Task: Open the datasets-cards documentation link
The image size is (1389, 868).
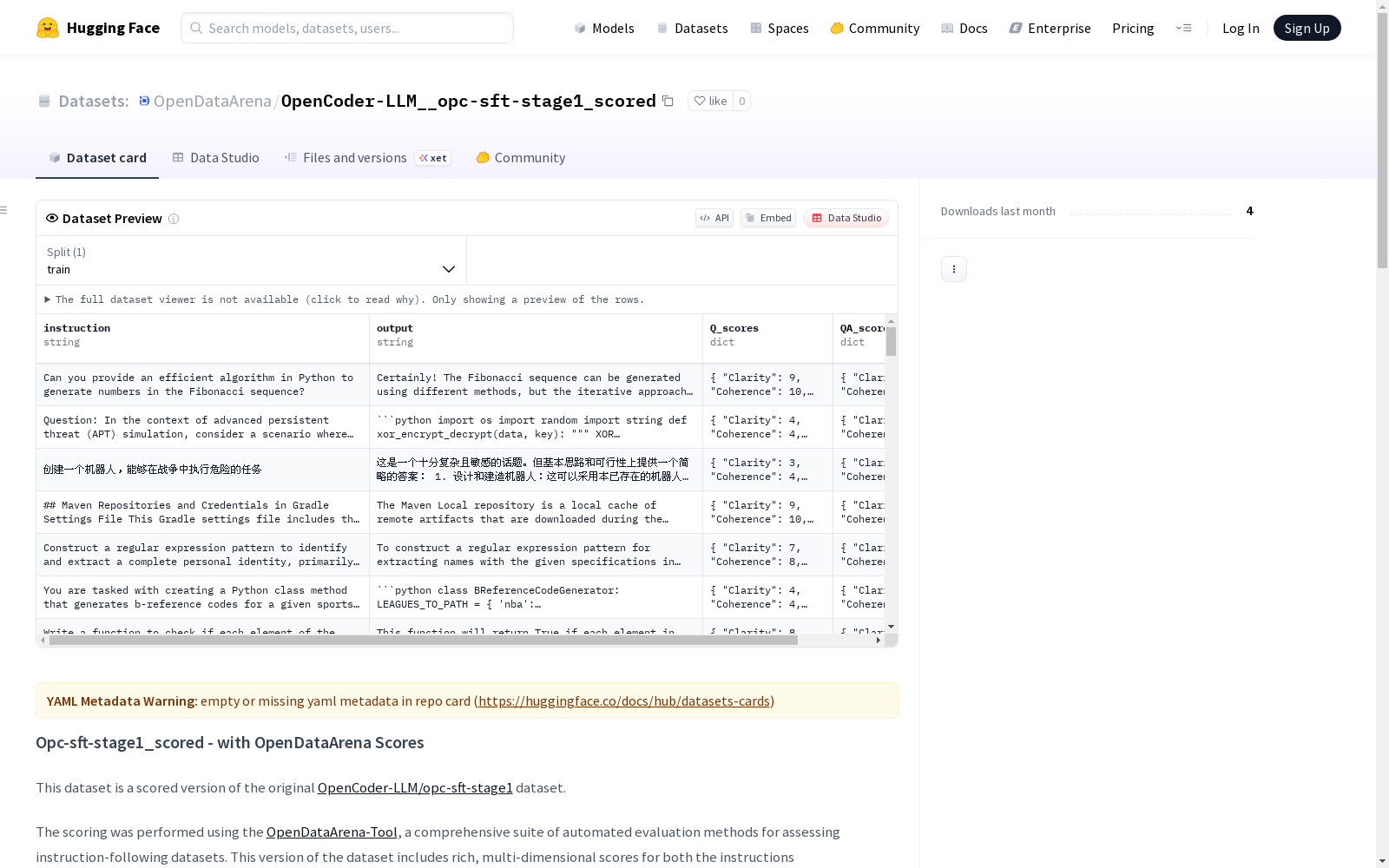Action: coord(624,701)
